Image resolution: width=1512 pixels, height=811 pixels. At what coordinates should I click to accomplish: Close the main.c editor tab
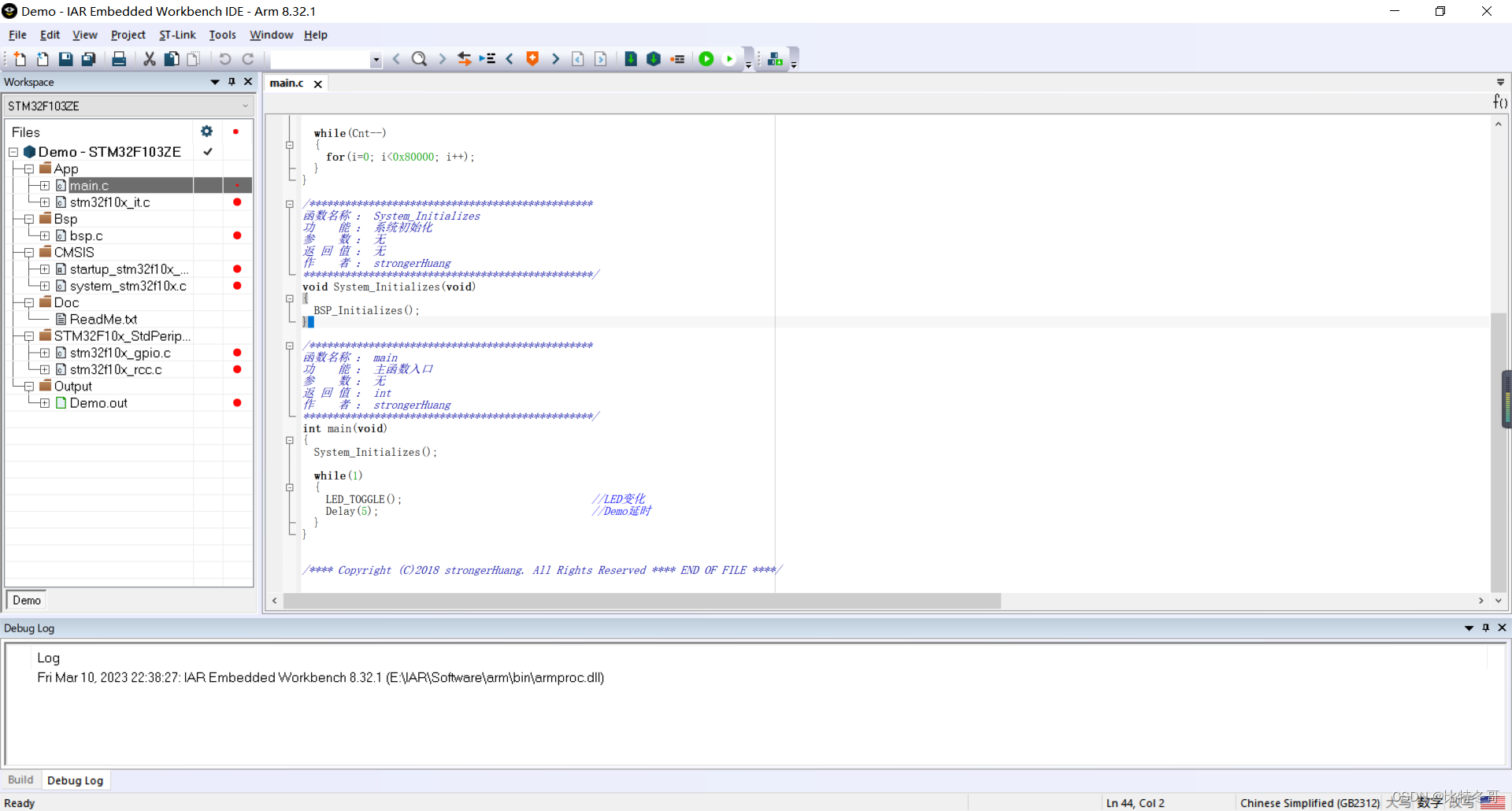(x=318, y=84)
